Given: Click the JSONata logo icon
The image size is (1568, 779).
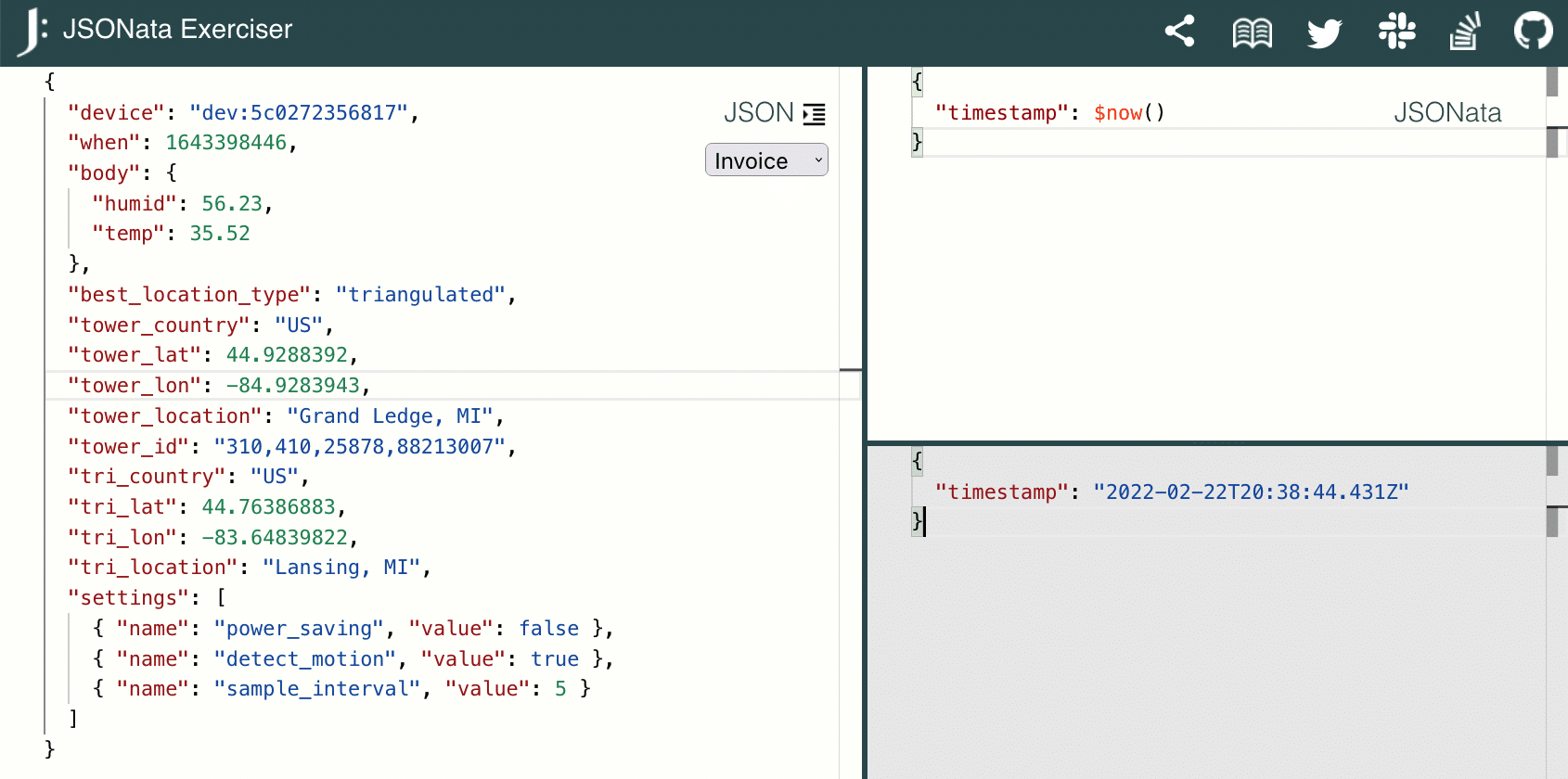Looking at the screenshot, I should click(x=32, y=32).
